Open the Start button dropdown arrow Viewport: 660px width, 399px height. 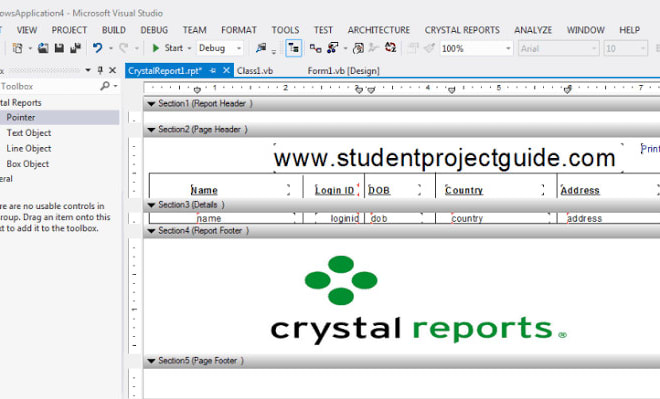tap(189, 48)
